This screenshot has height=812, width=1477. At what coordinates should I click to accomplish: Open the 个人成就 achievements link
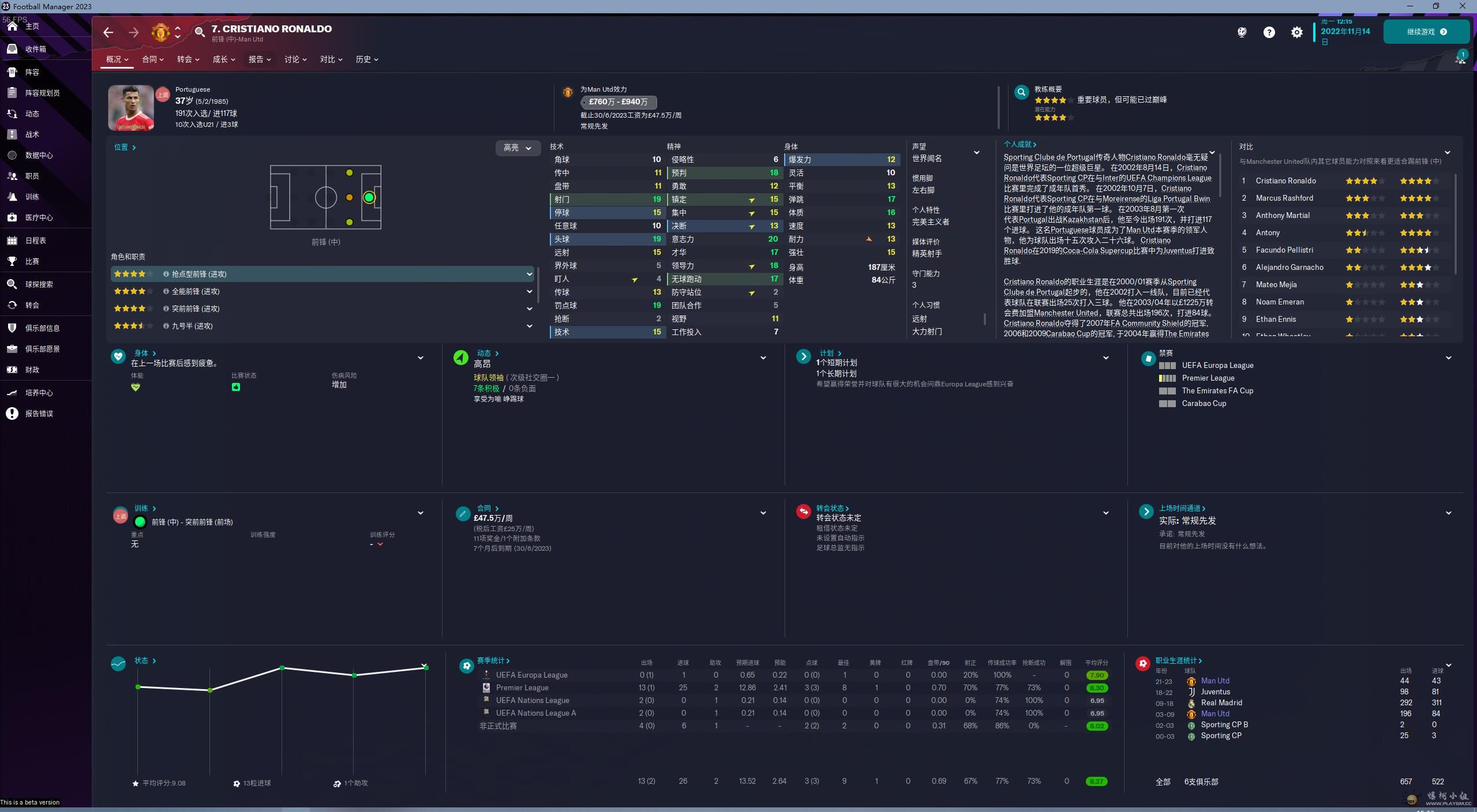[1020, 145]
